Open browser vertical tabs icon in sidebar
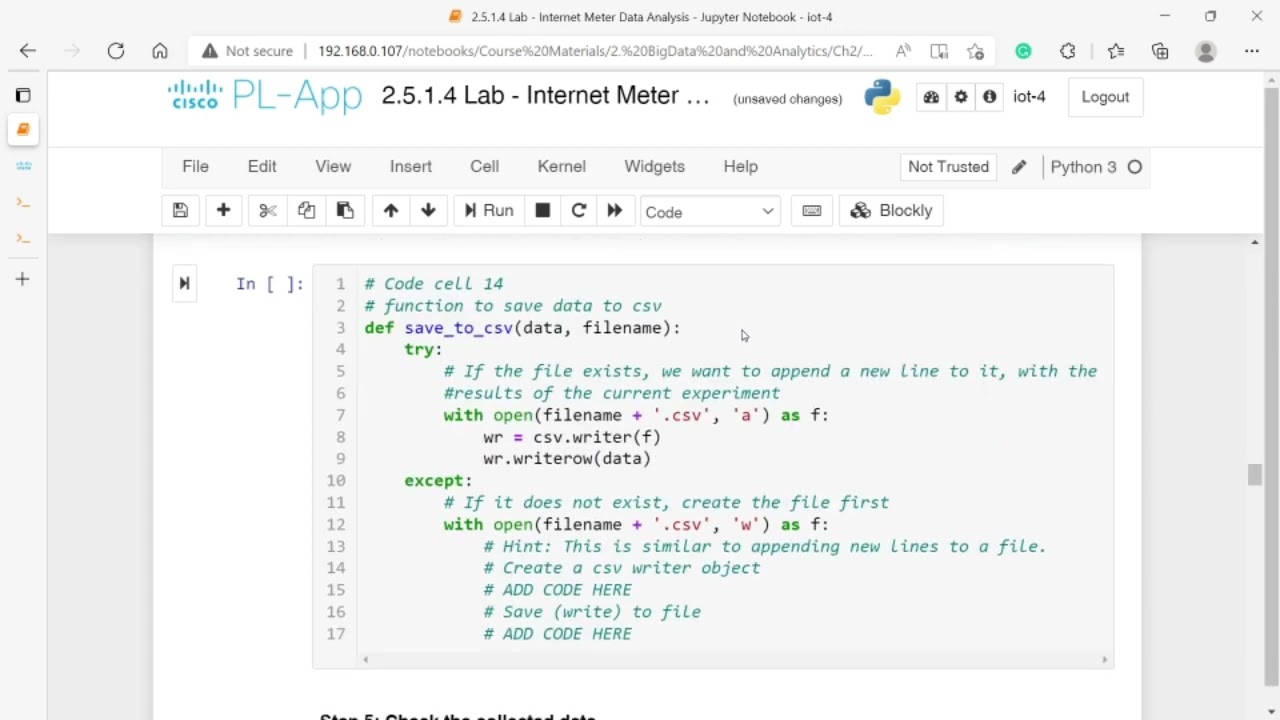Viewport: 1280px width, 720px height. coord(23,95)
